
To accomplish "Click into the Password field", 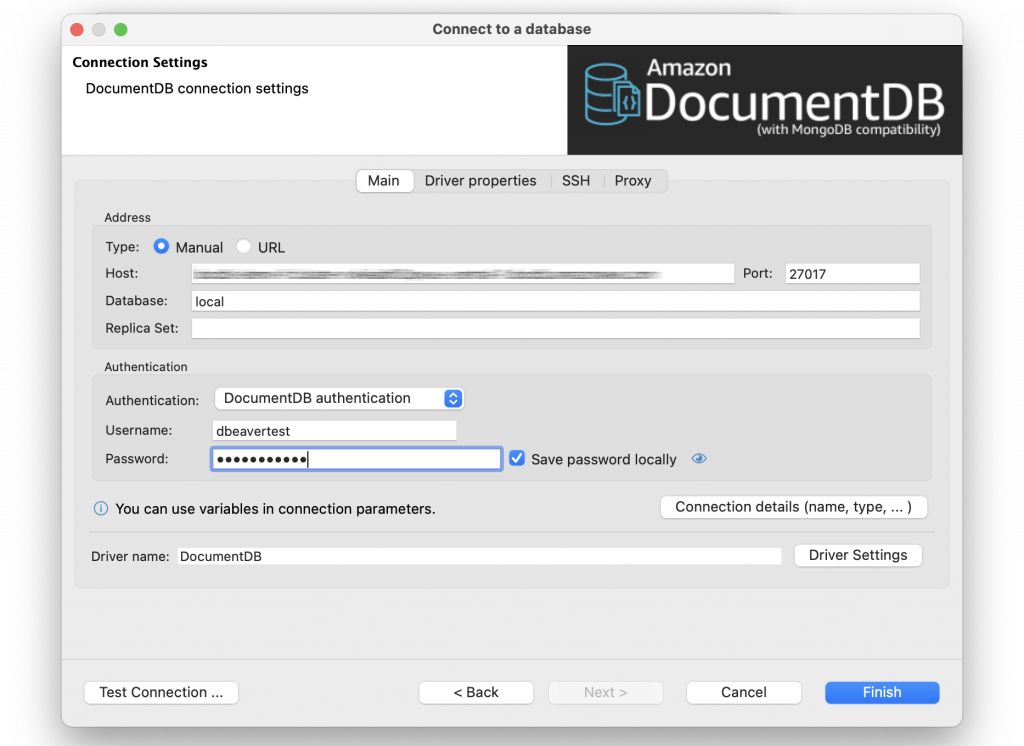I will [x=357, y=459].
